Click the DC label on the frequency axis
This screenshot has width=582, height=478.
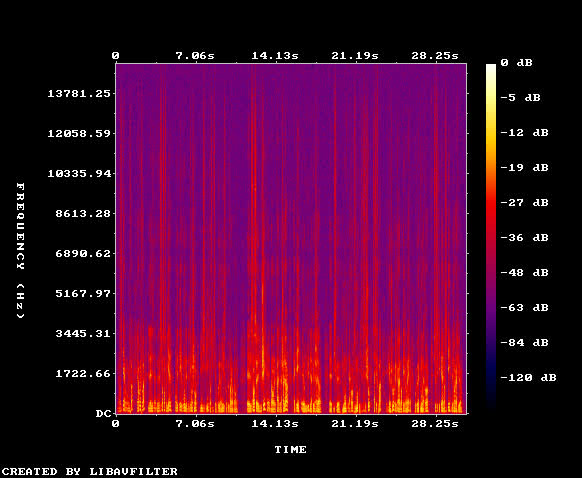[x=104, y=413]
